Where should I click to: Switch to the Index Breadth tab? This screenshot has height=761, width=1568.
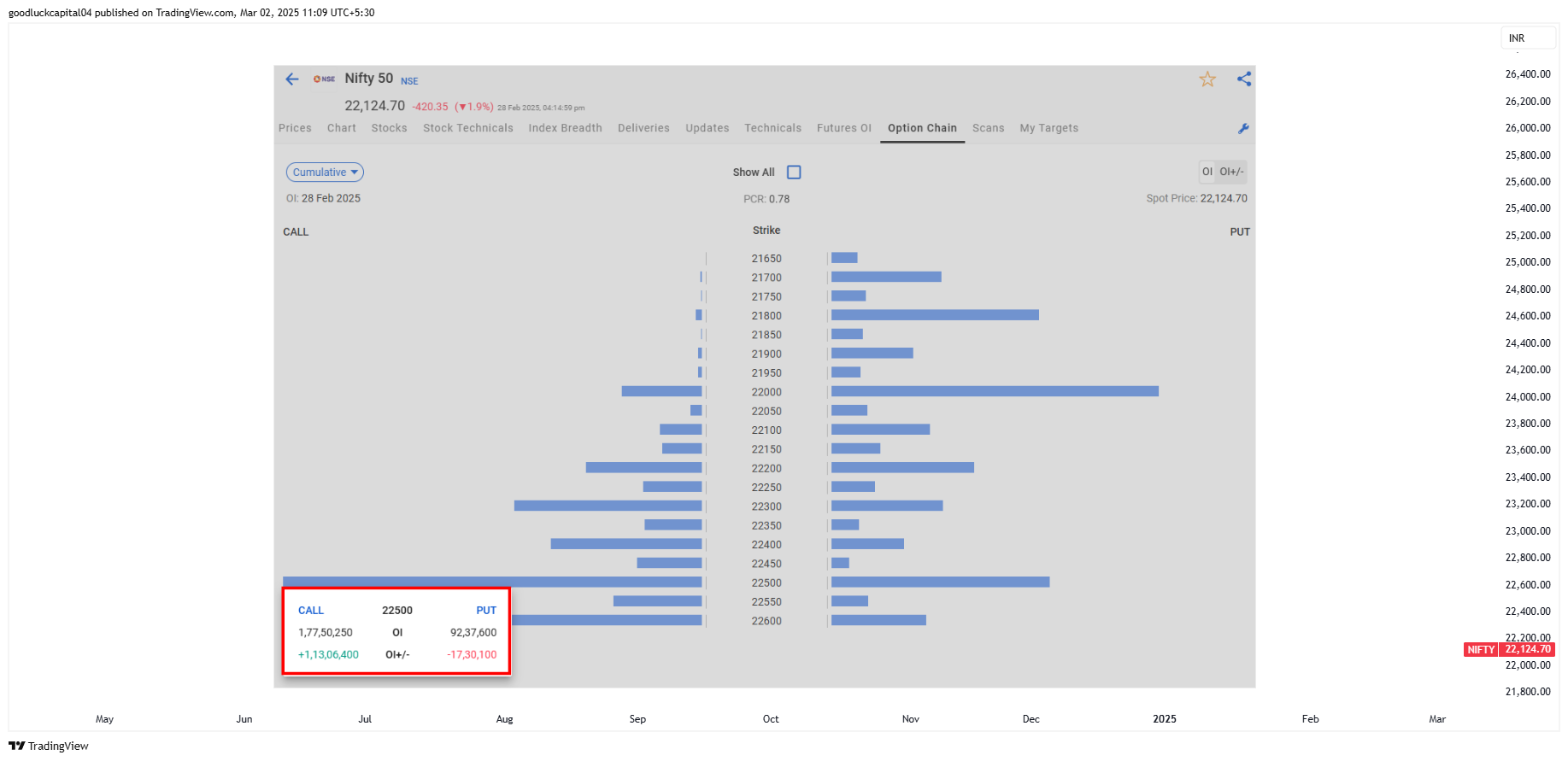coord(566,128)
